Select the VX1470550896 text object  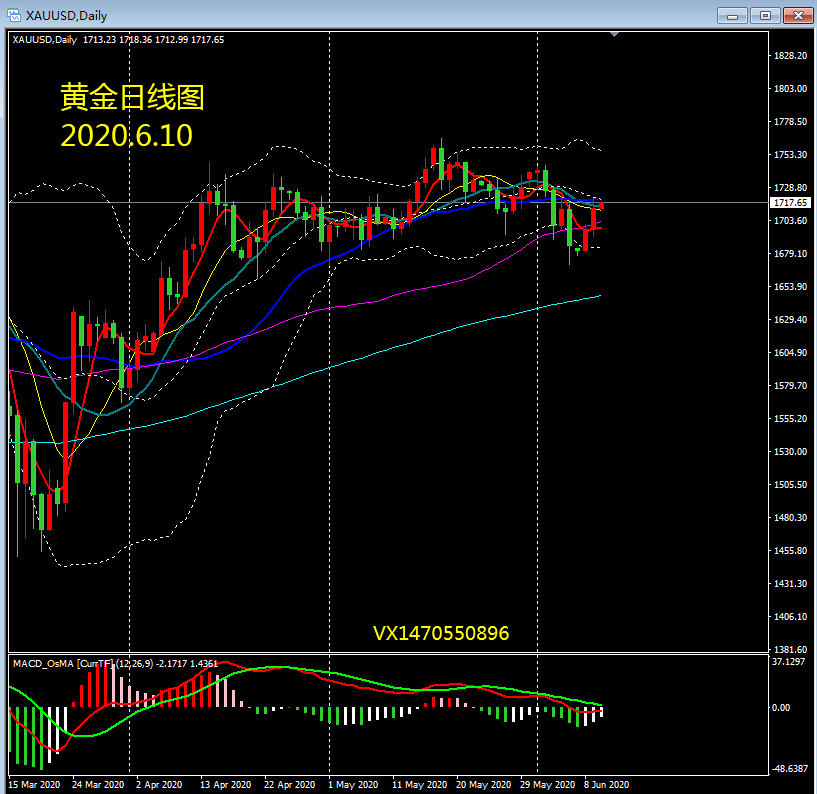pos(441,633)
